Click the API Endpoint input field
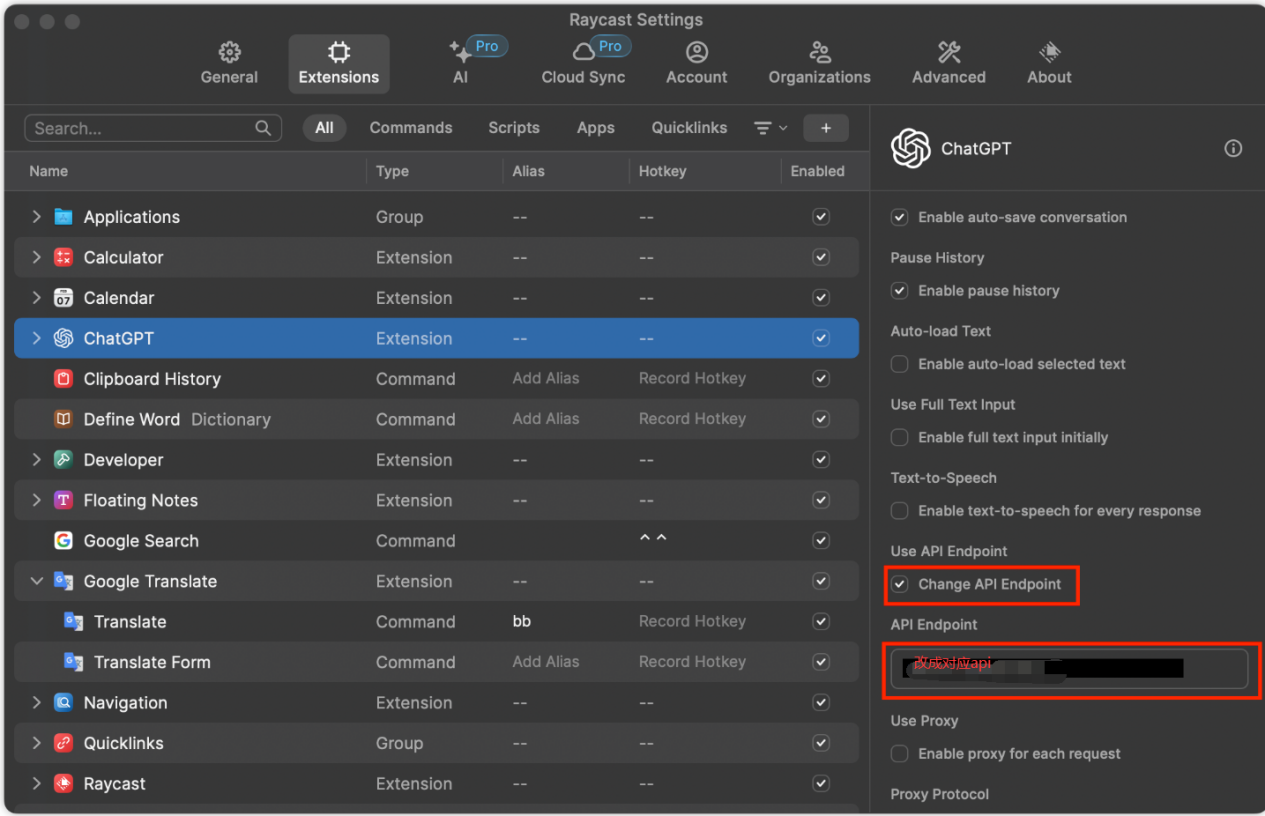The height and width of the screenshot is (816, 1265). (1069, 669)
